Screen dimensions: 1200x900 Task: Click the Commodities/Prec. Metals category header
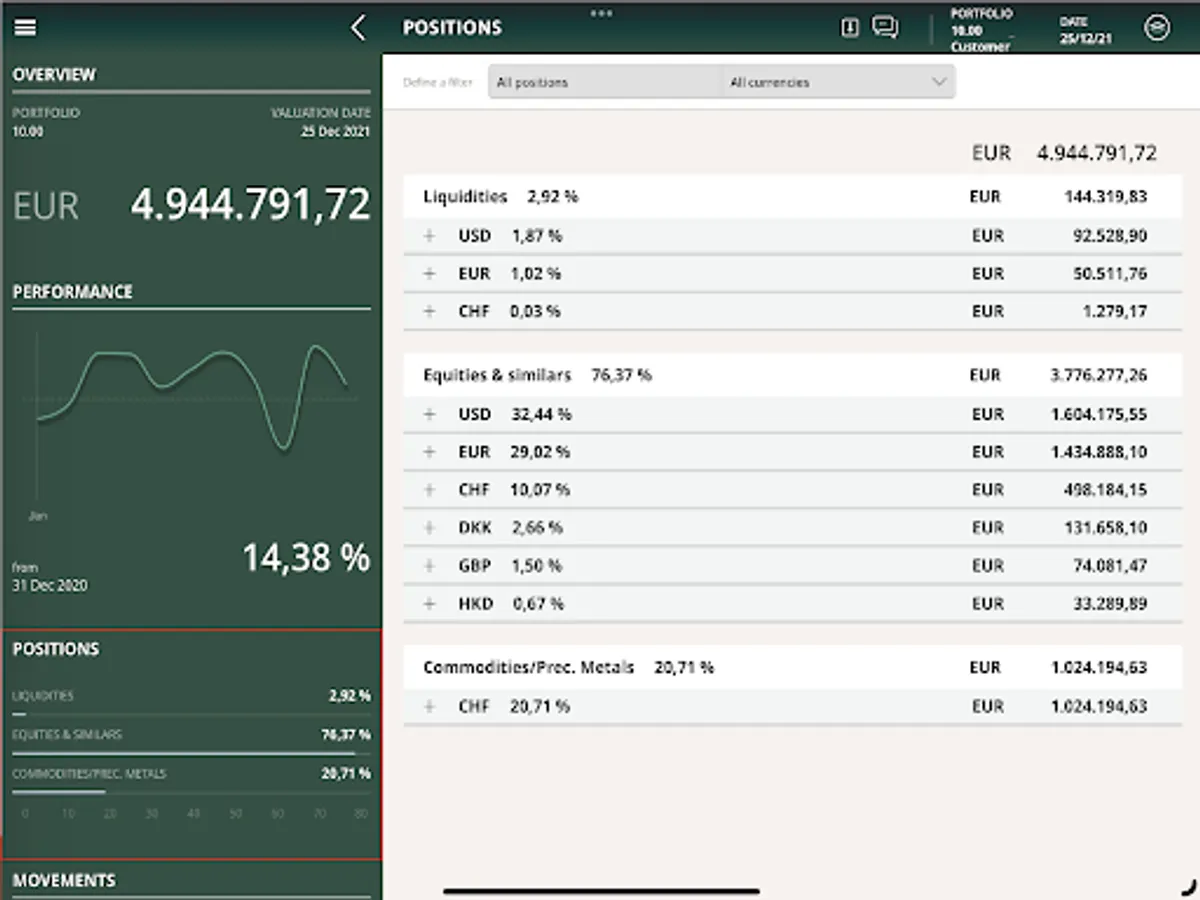click(792, 667)
